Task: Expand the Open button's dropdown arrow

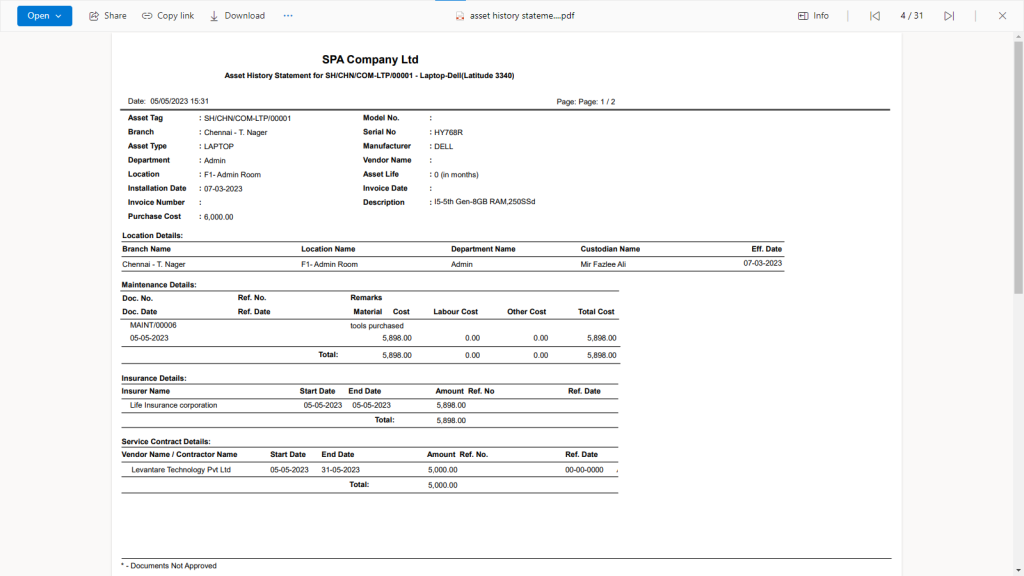Action: pos(57,15)
